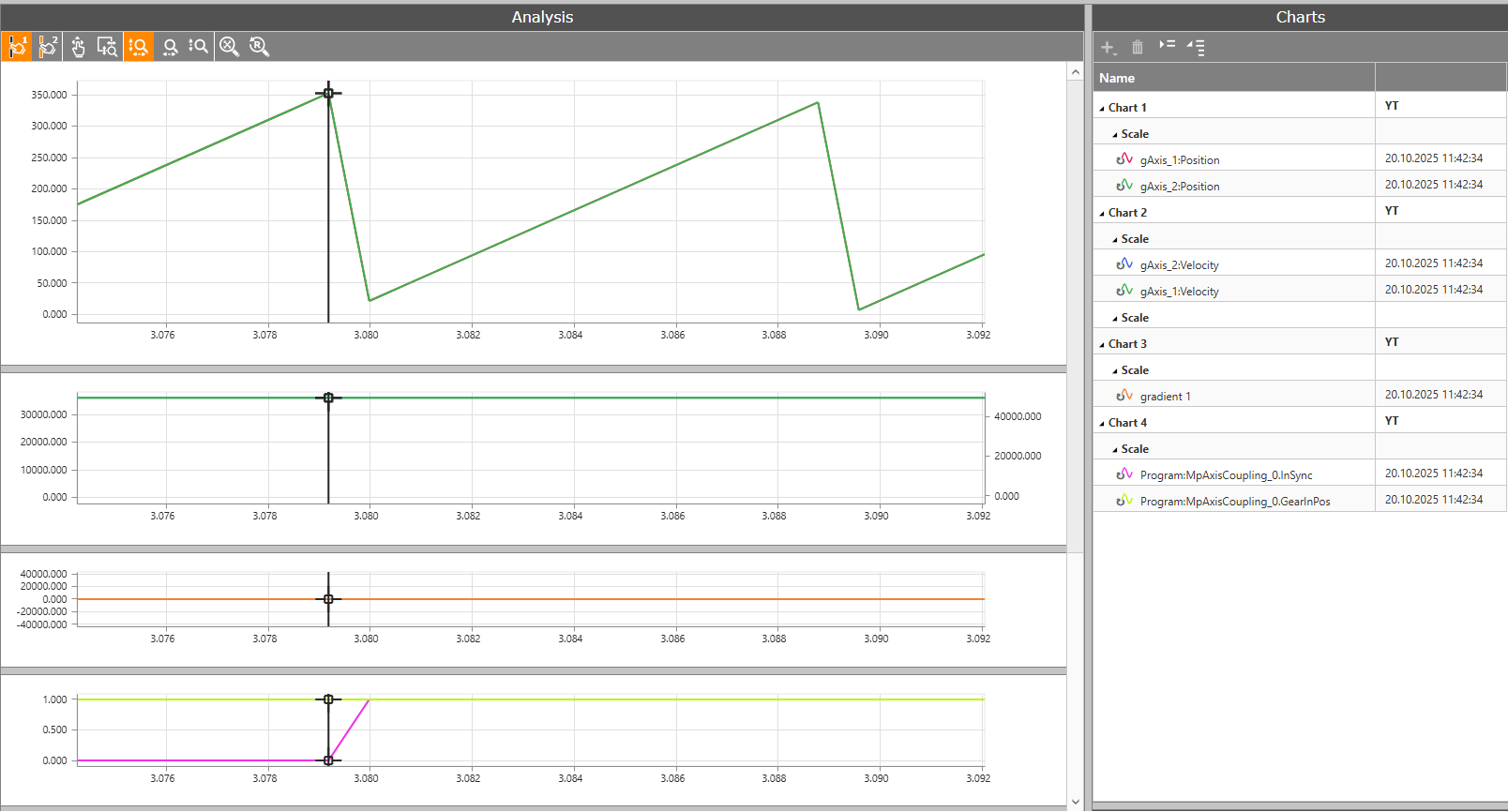Select the gAxis_1:Velocity trace row
This screenshot has height=812, width=1508.
tap(1300, 289)
